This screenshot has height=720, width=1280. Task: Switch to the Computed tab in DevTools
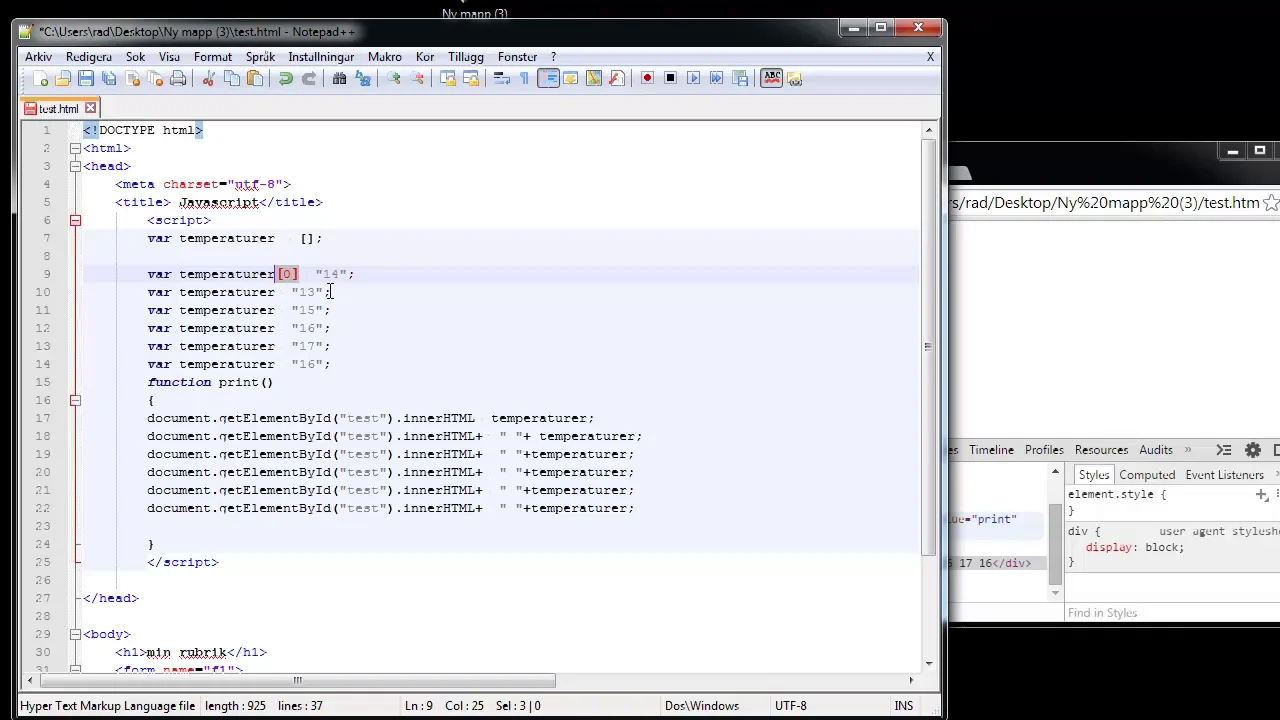coord(1147,475)
